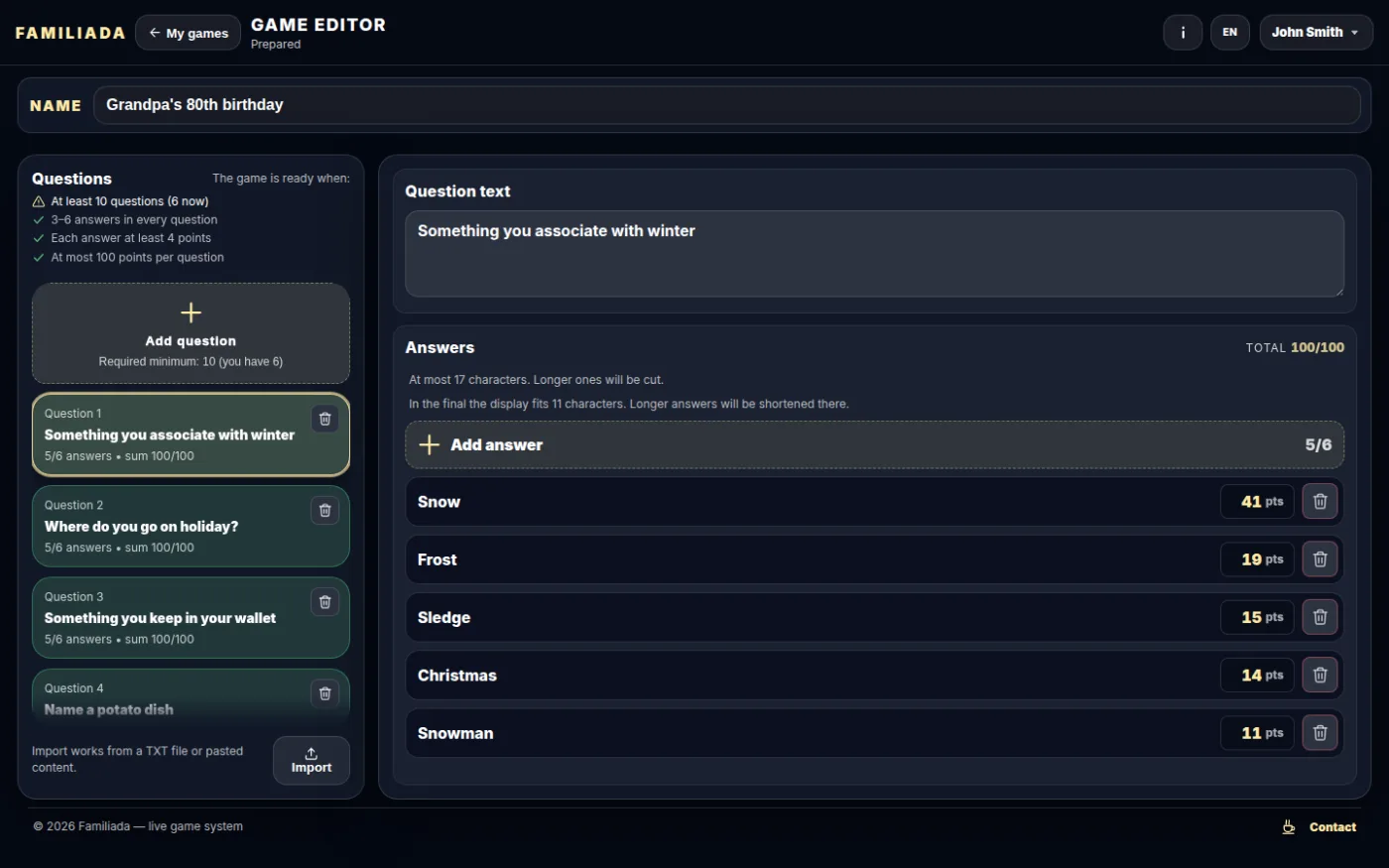1389x868 pixels.
Task: Delete Question 1 with its trash icon
Action: (x=324, y=419)
